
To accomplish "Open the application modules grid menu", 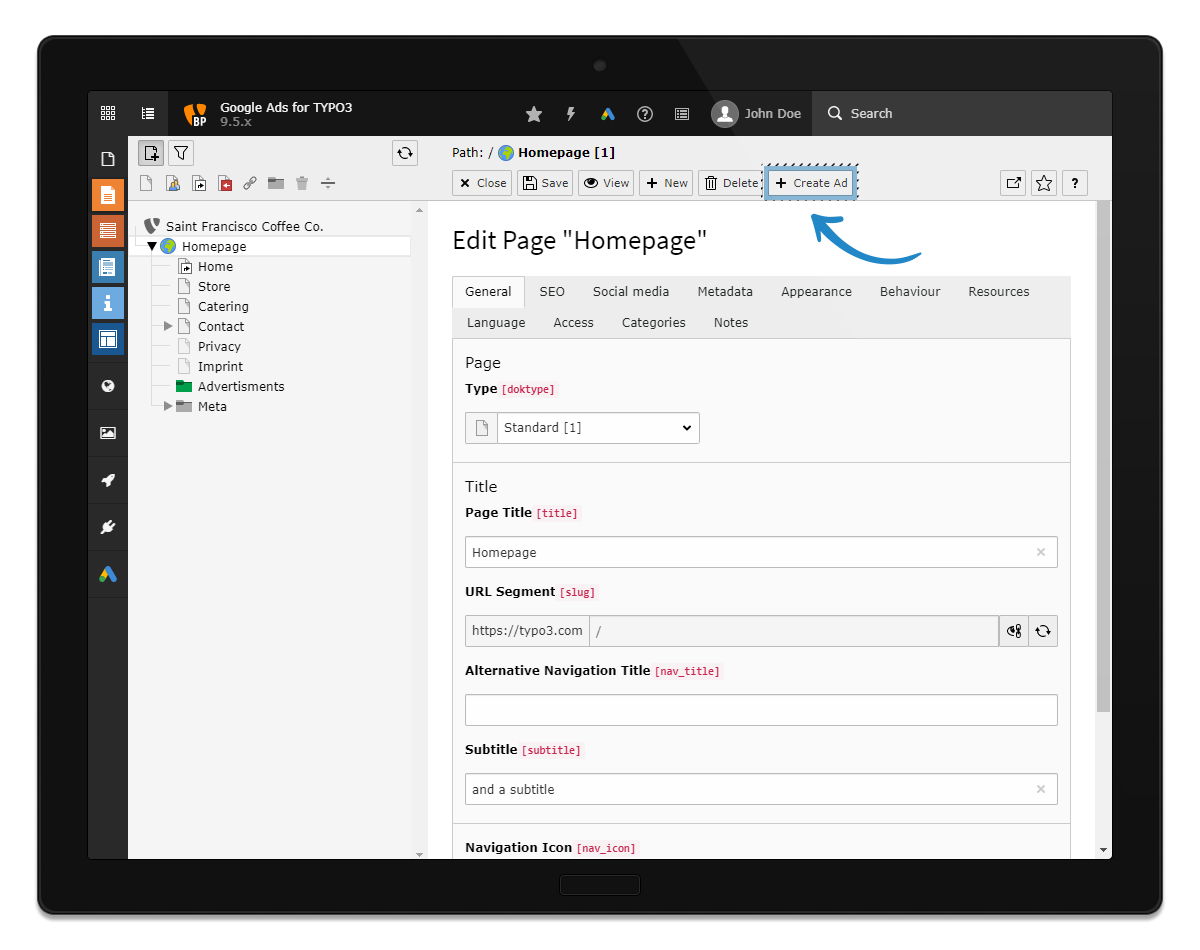I will 108,114.
